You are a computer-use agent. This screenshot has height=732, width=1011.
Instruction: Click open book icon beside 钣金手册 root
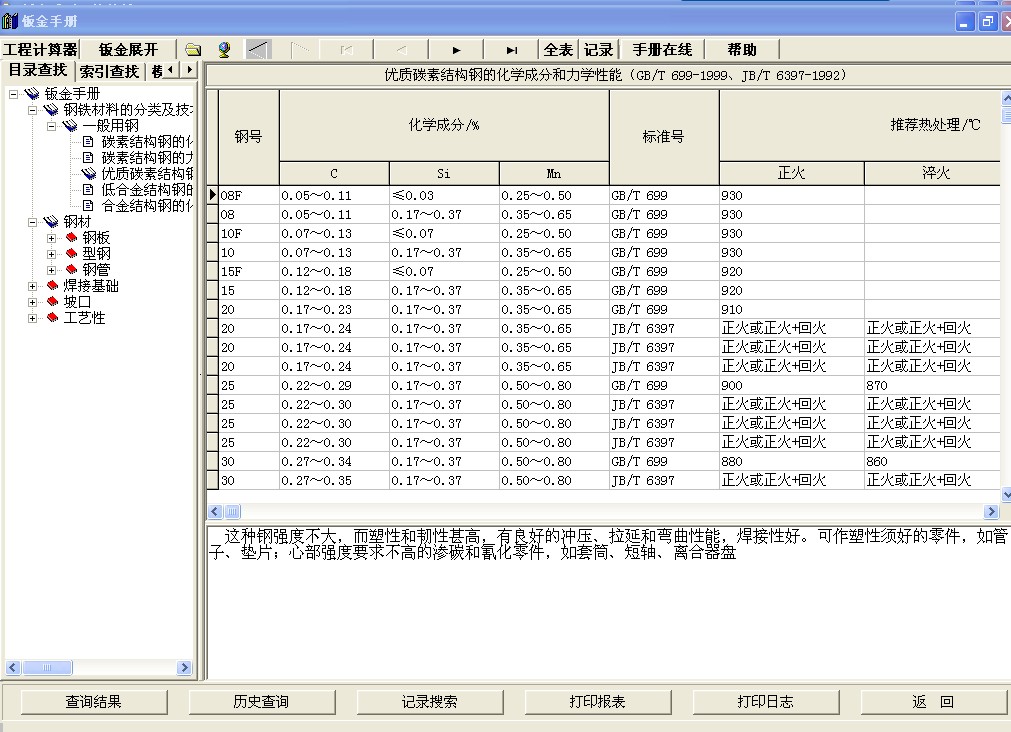[32, 94]
